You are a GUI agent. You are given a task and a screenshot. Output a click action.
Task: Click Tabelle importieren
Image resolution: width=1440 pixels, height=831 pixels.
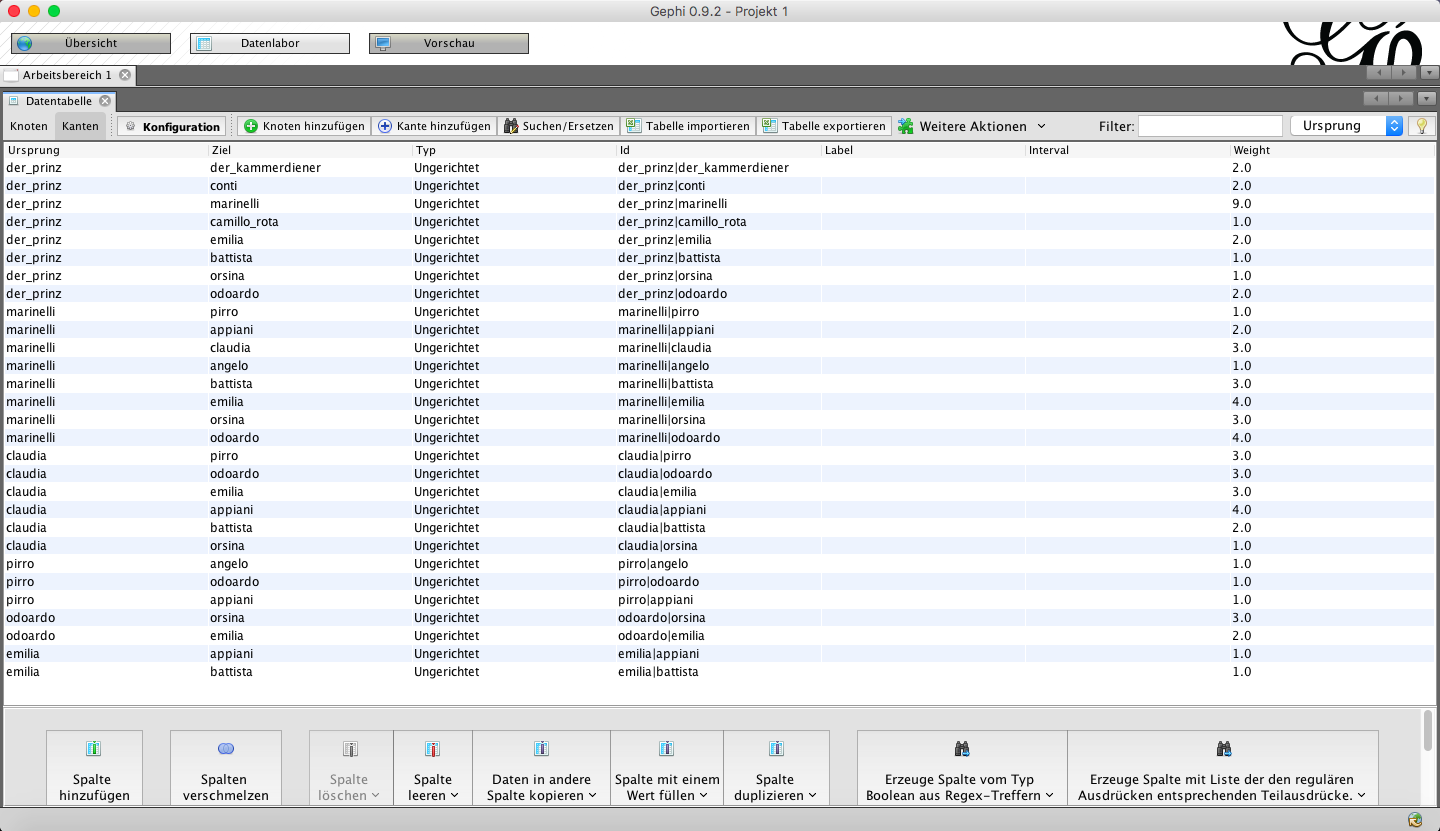coord(688,126)
